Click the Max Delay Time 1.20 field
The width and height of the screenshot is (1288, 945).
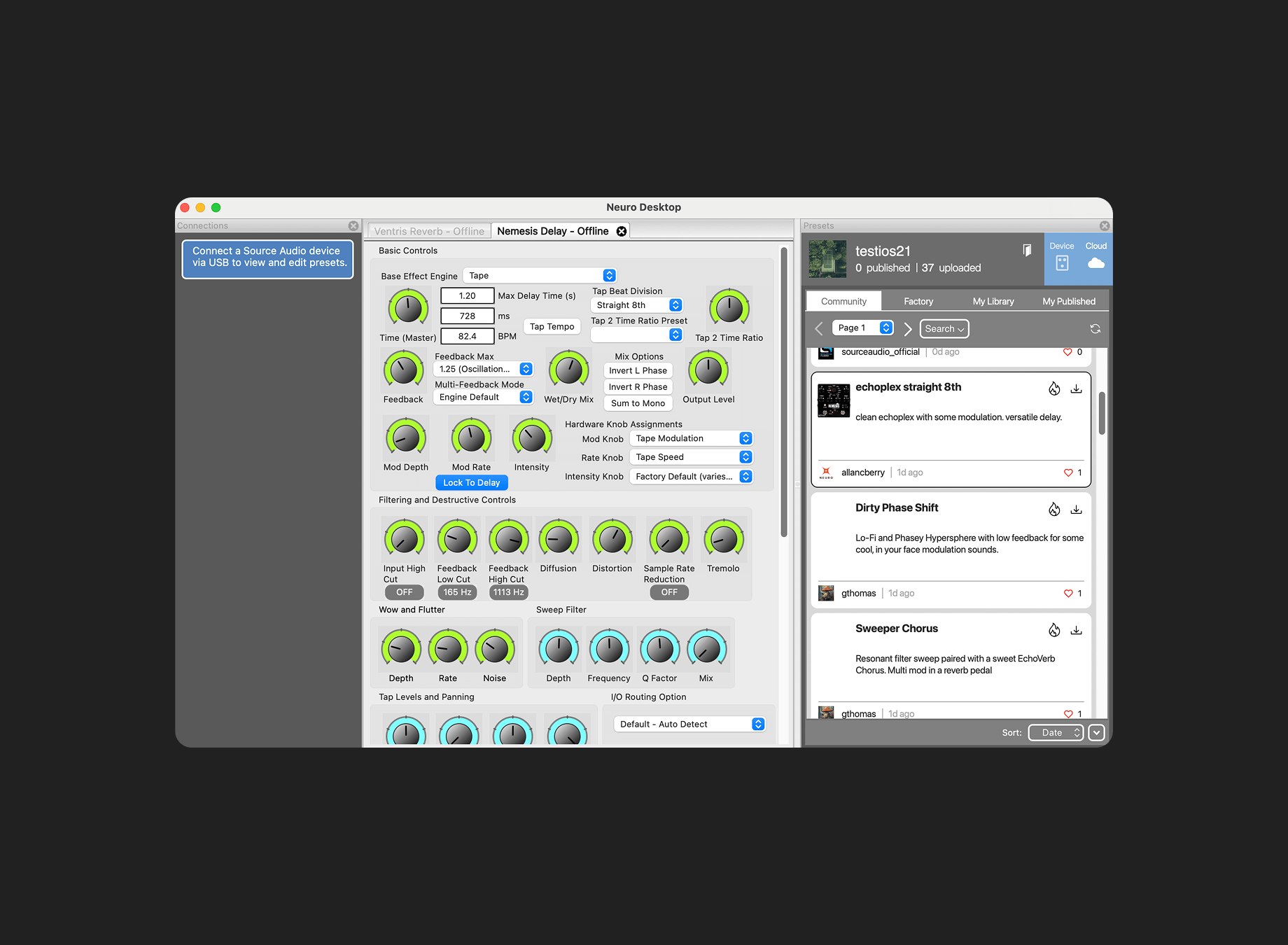[467, 296]
